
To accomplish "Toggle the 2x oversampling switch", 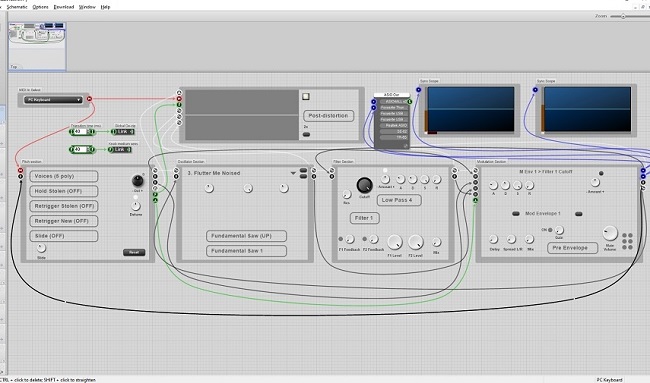I will pyautogui.click(x=306, y=134).
